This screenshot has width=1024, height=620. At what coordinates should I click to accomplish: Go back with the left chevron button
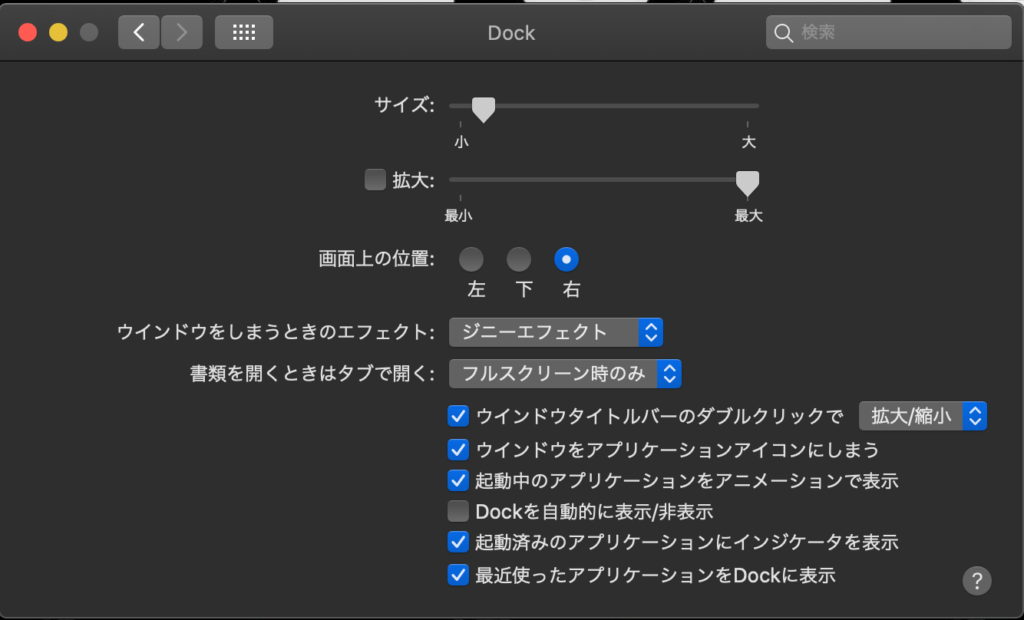[138, 32]
